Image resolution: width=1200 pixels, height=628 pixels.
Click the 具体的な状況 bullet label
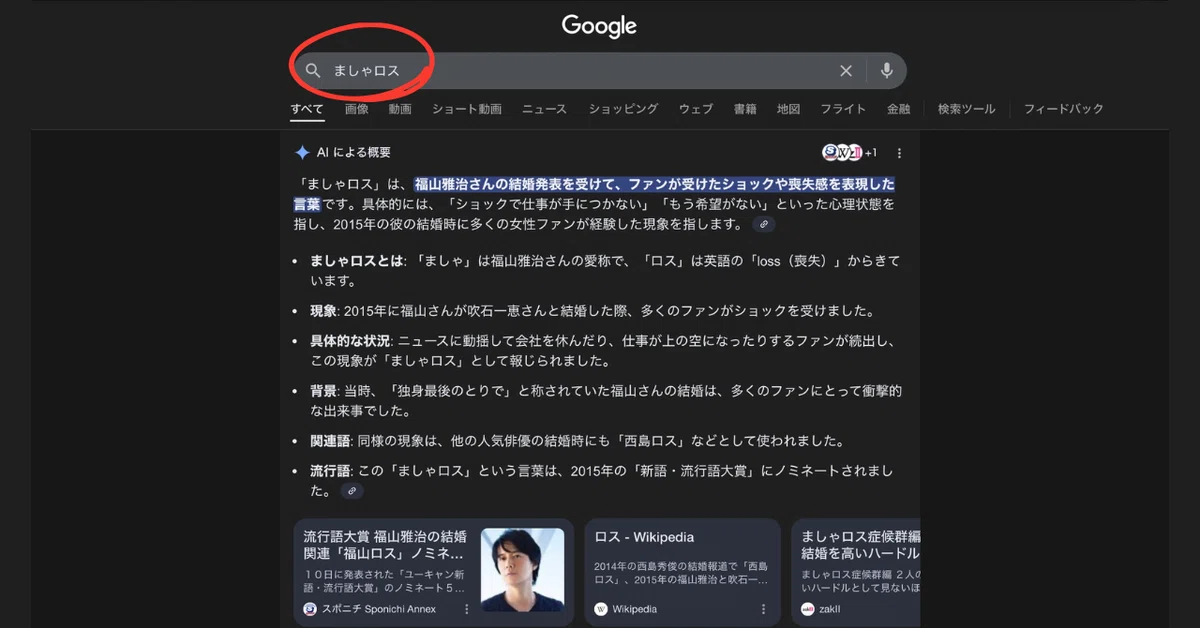[349, 341]
